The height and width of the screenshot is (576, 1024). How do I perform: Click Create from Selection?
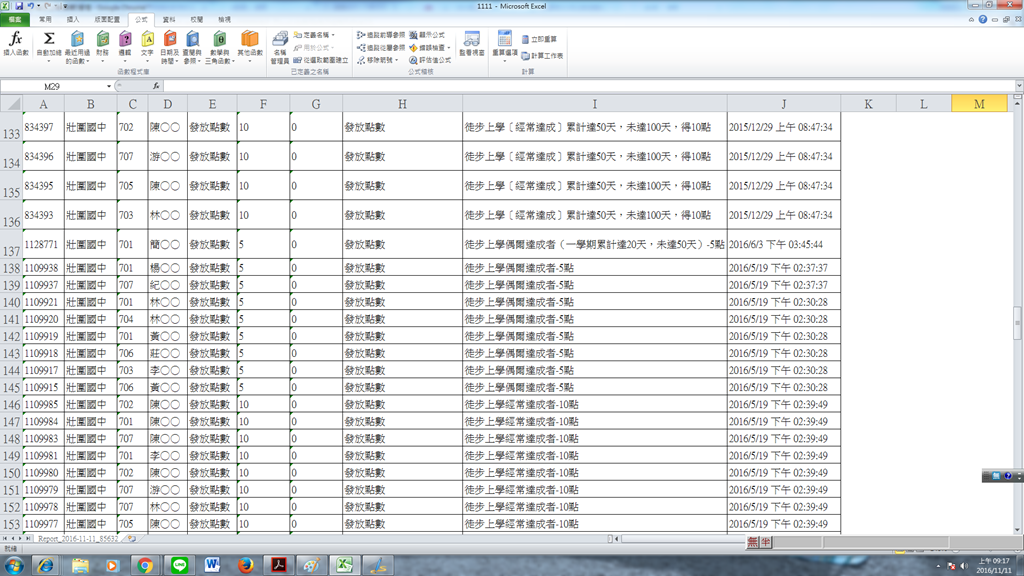[321, 60]
